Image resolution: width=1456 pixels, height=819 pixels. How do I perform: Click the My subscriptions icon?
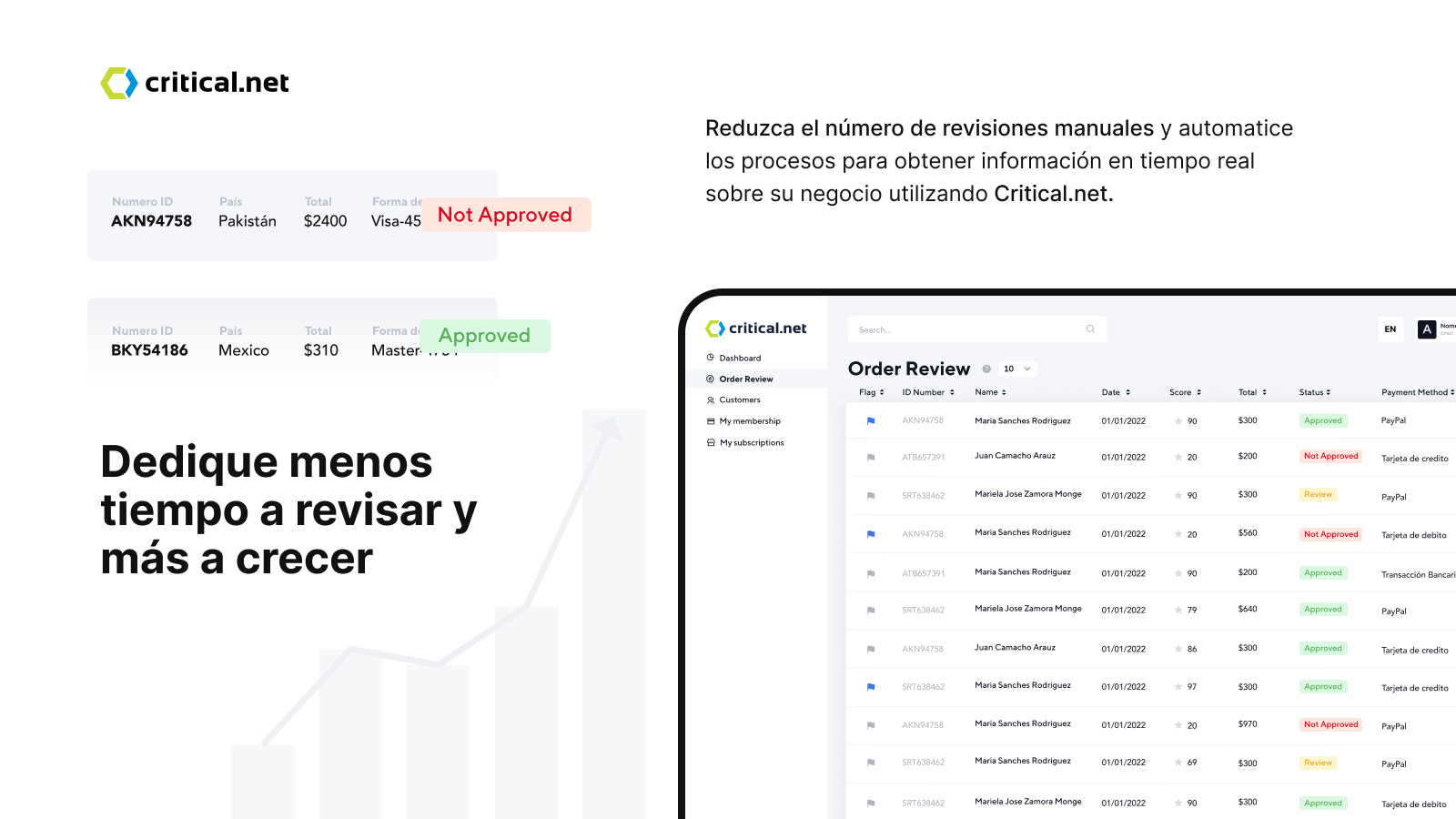711,442
